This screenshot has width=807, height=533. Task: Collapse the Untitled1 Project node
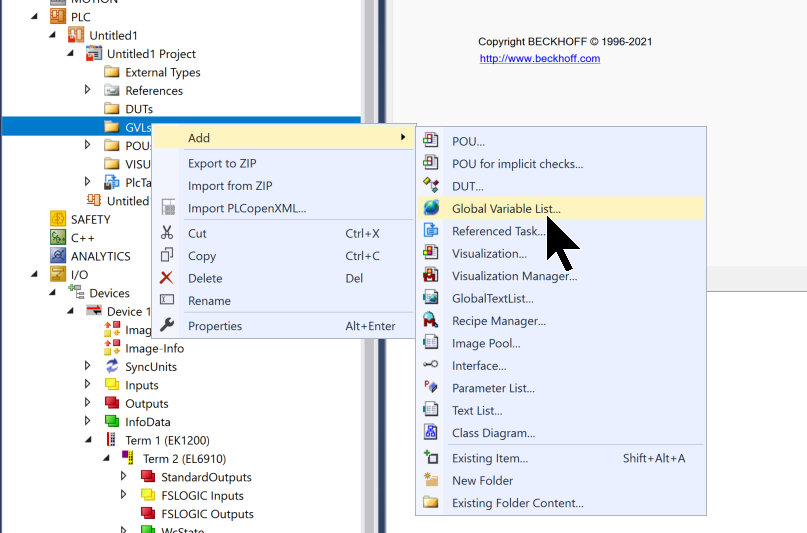[71, 54]
